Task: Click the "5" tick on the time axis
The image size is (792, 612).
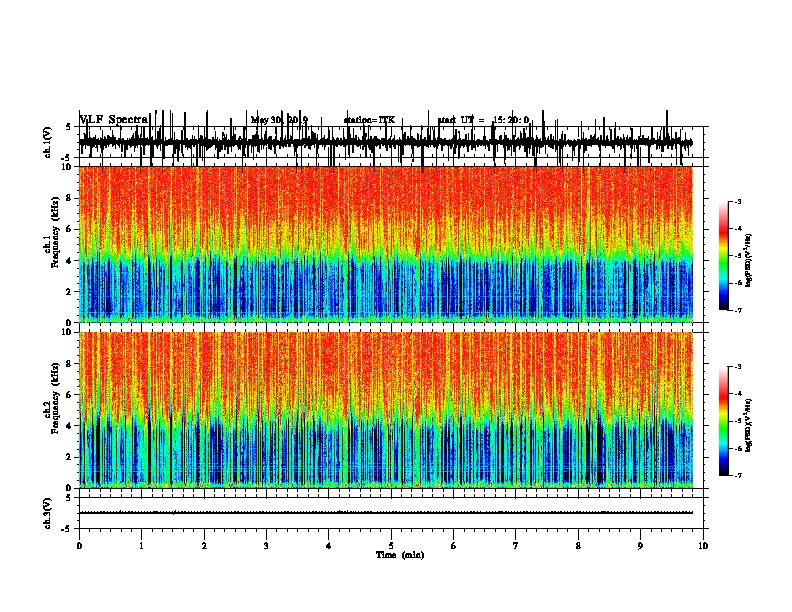Action: (x=391, y=546)
